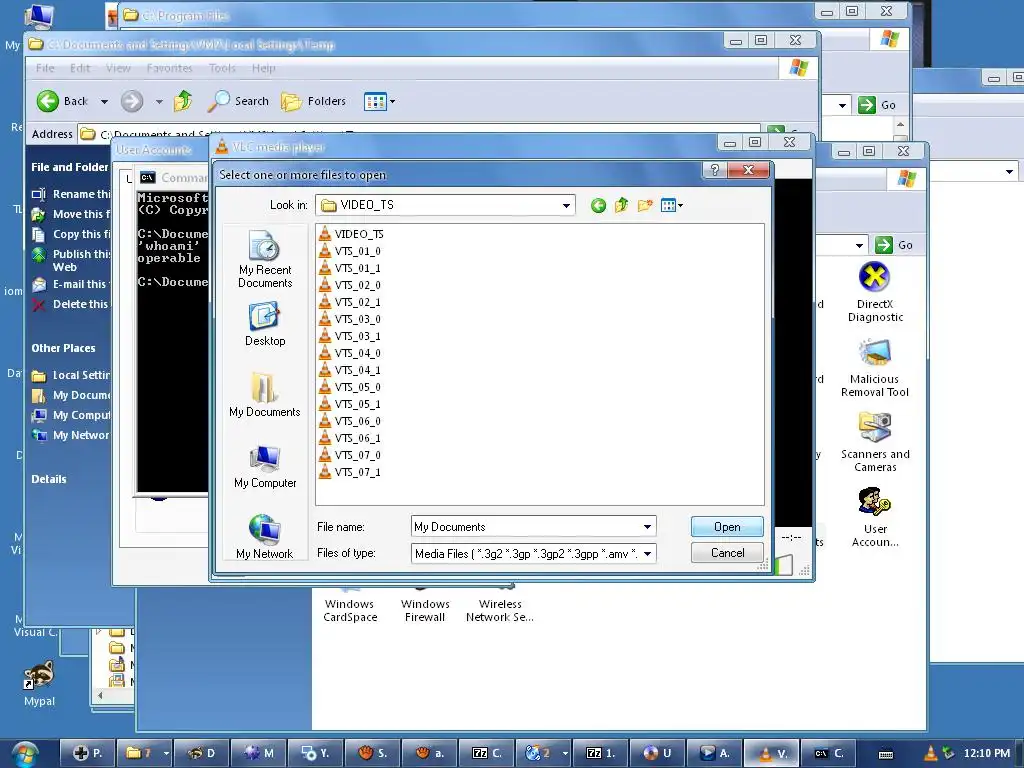Click the help question mark button in dialog
The image size is (1024, 768).
[x=714, y=170]
